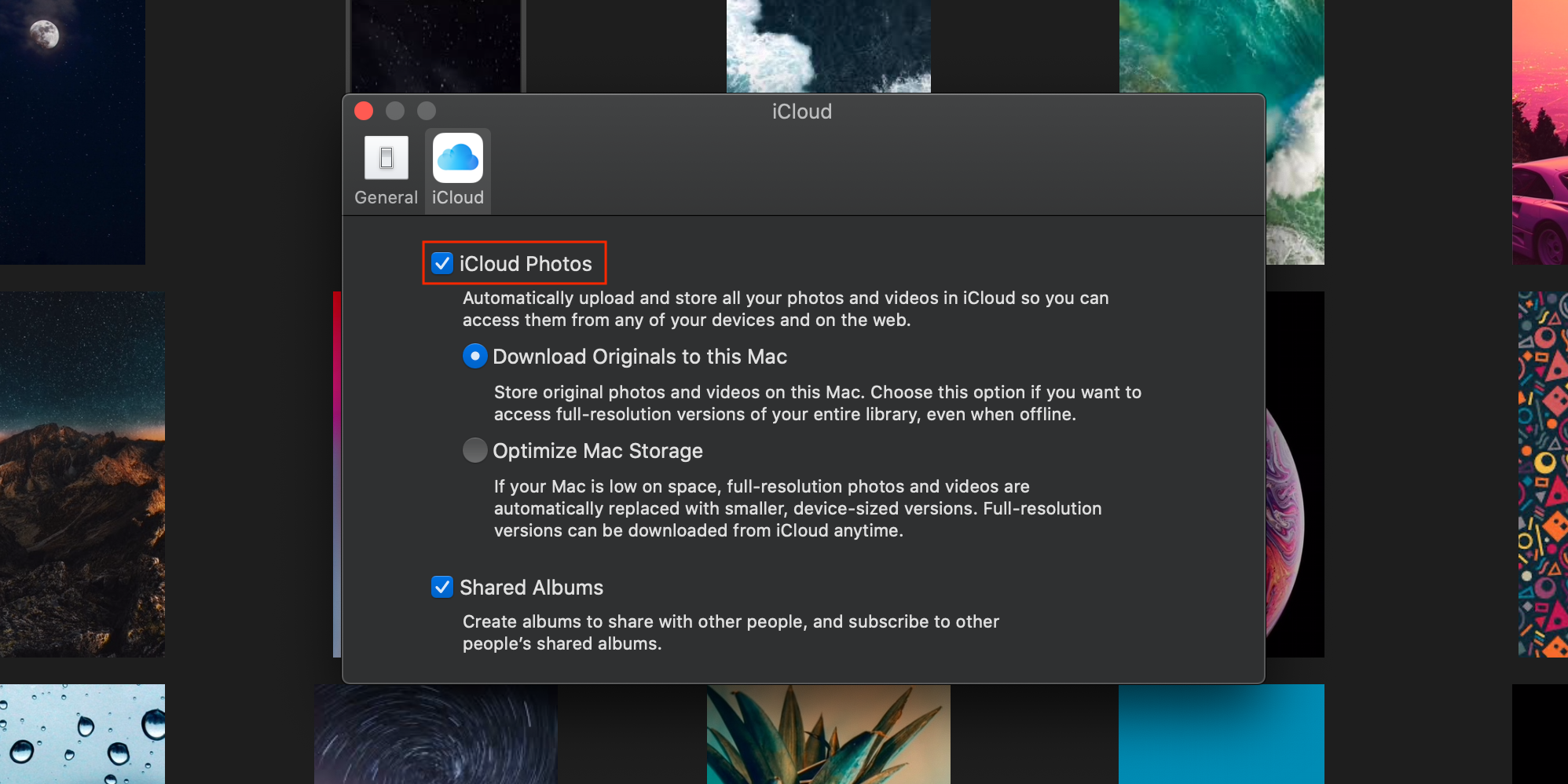Choose Download Originals to this Mac
The width and height of the screenshot is (1568, 784).
474,357
